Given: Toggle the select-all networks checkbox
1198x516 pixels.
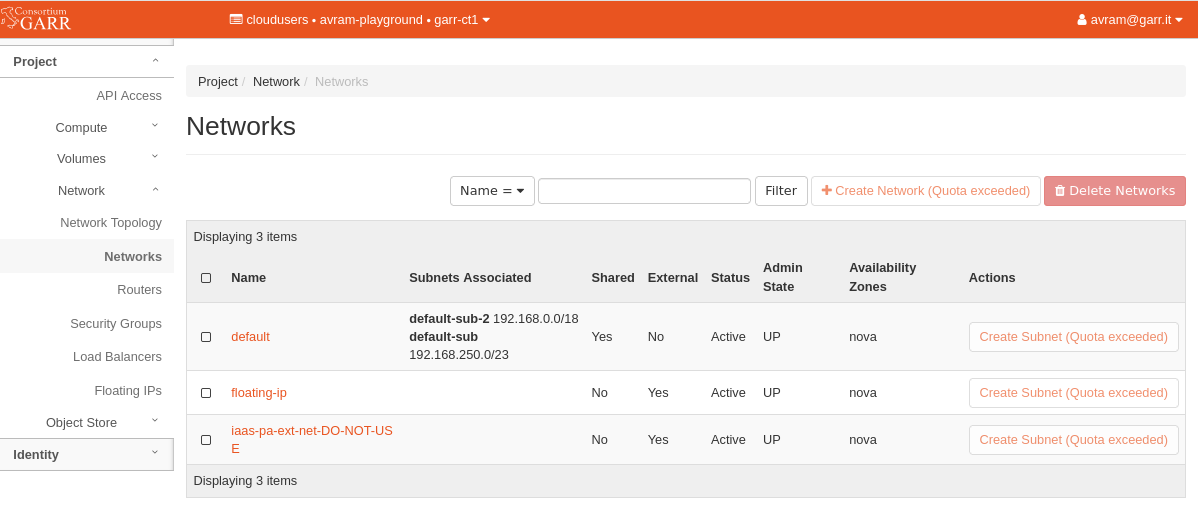Looking at the screenshot, I should pos(206,278).
